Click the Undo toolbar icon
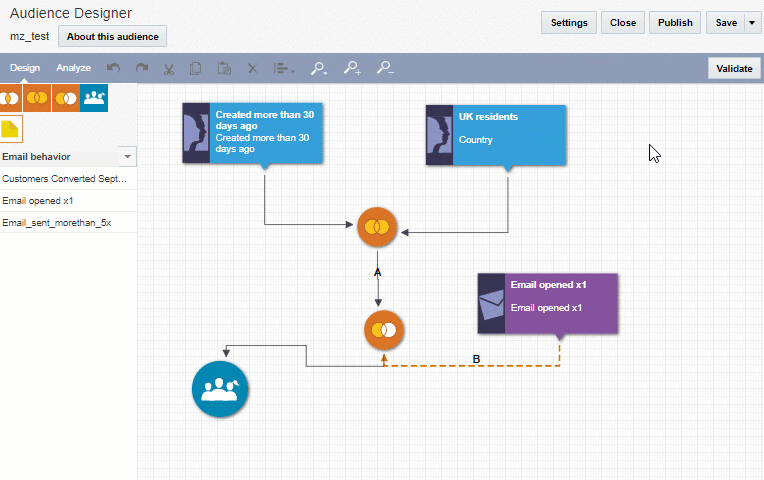764x480 pixels. click(x=113, y=68)
